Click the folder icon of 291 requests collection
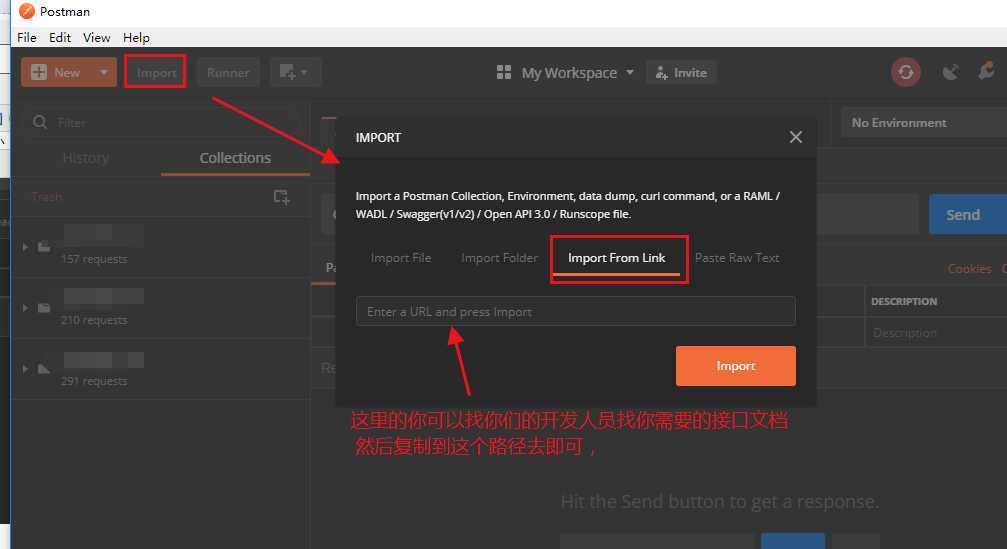Image resolution: width=1007 pixels, height=549 pixels. point(44,369)
